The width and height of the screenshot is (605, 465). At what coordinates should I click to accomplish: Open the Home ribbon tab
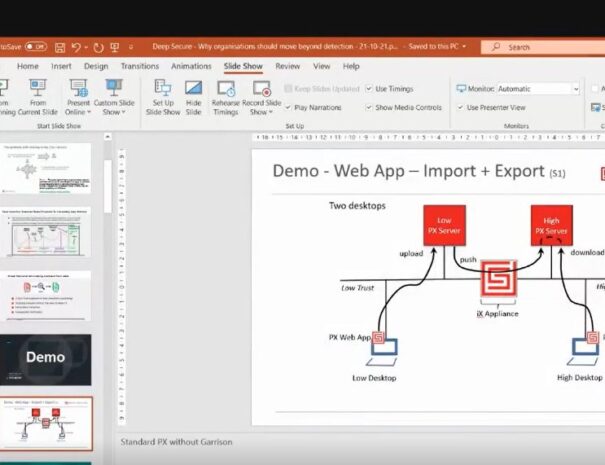28,66
